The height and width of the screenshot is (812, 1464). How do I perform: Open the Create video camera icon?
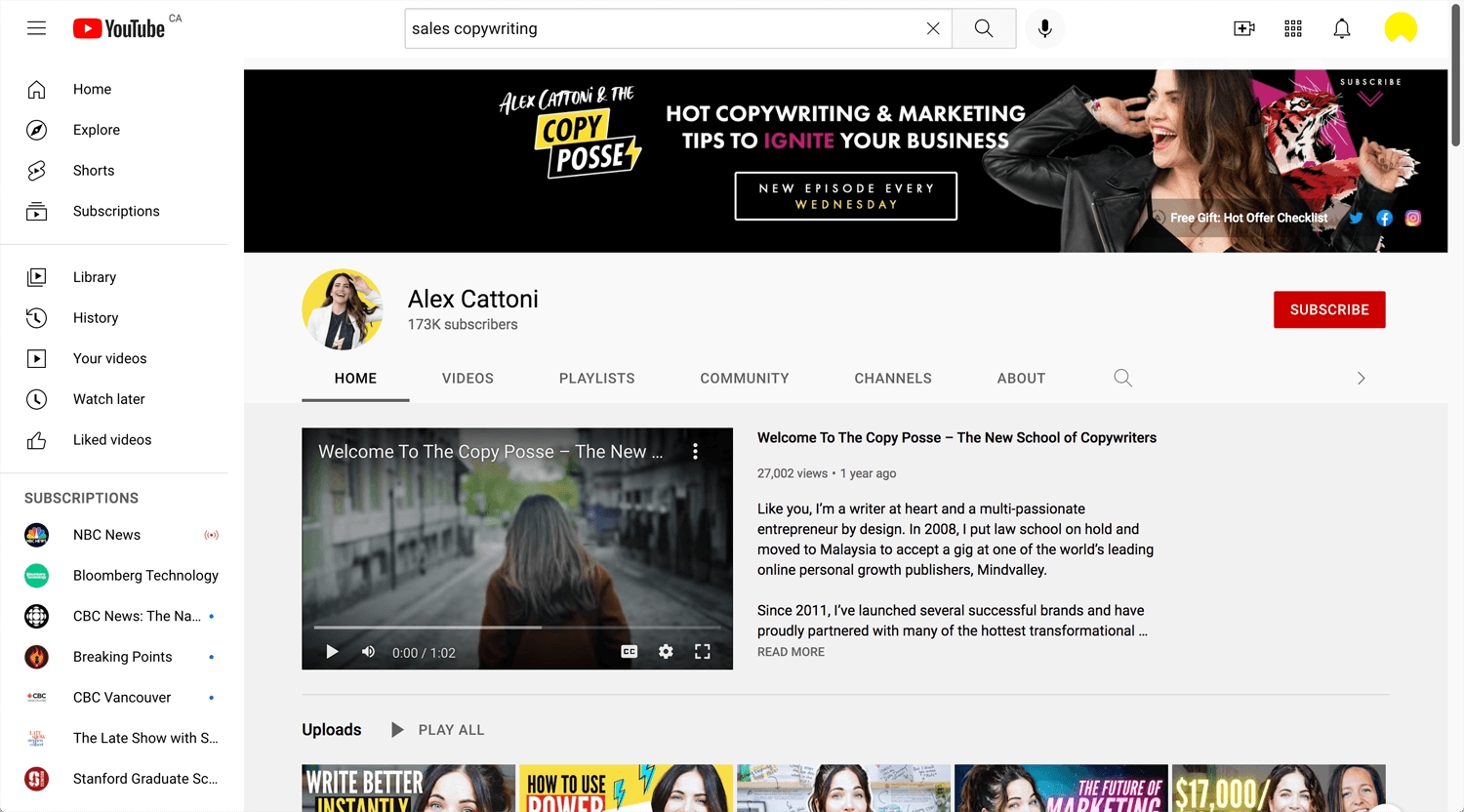pos(1244,28)
